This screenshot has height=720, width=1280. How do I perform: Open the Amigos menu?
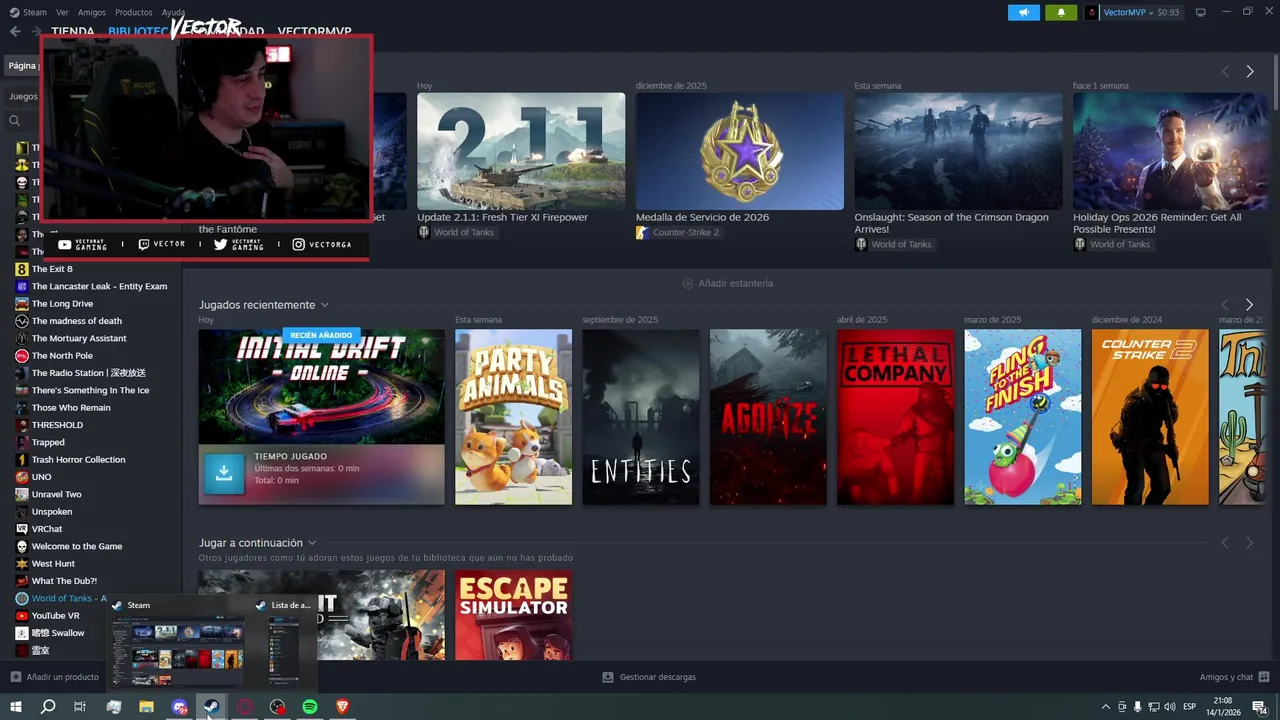(x=92, y=12)
